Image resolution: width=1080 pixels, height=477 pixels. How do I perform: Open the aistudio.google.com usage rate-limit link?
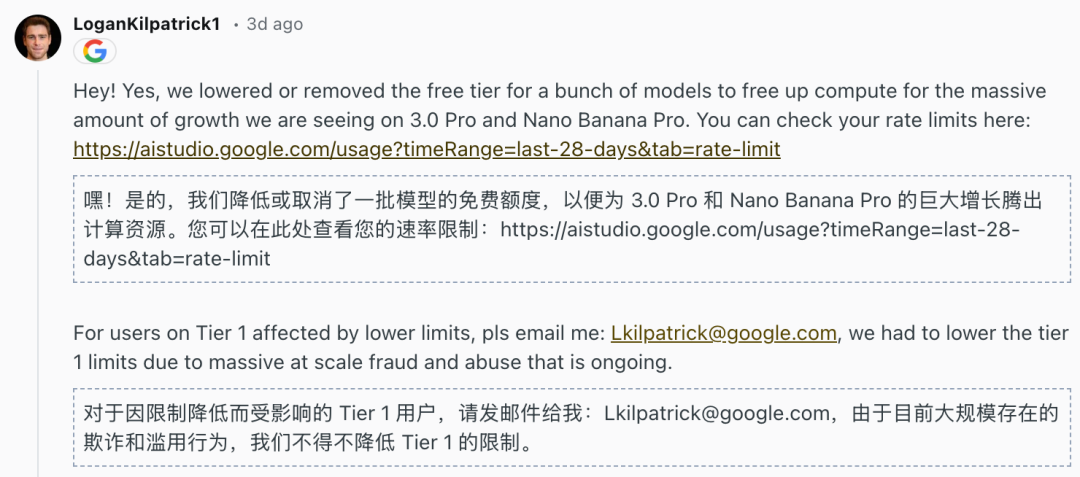pos(426,149)
